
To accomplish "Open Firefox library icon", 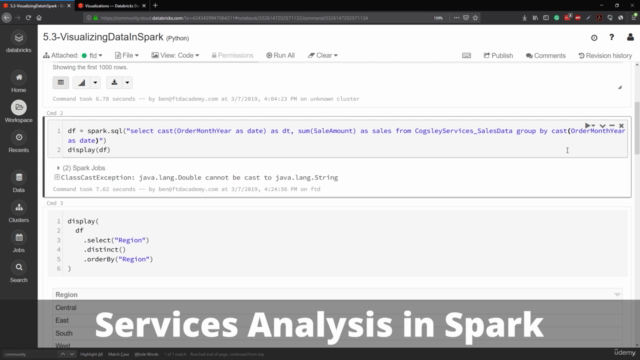I will pyautogui.click(x=535, y=18).
